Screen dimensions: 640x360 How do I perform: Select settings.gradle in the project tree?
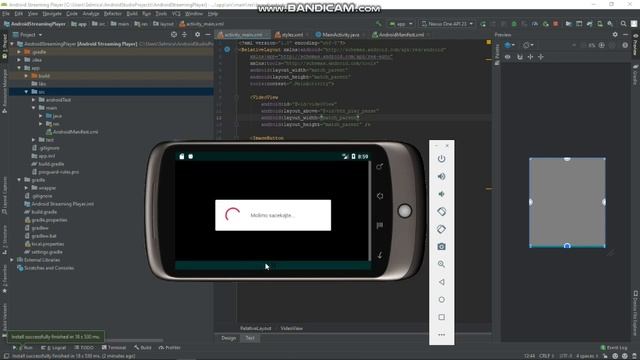(x=43, y=252)
